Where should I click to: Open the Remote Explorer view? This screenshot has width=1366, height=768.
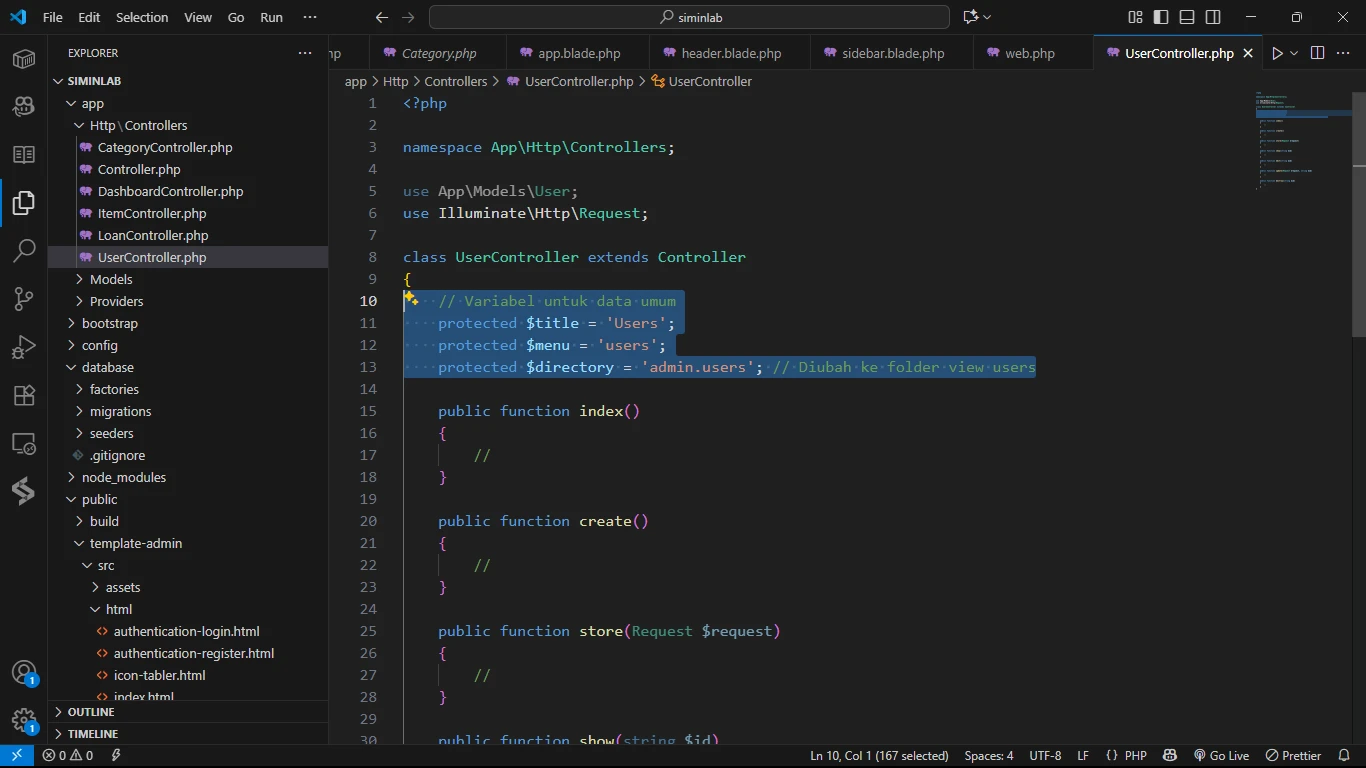point(24,443)
